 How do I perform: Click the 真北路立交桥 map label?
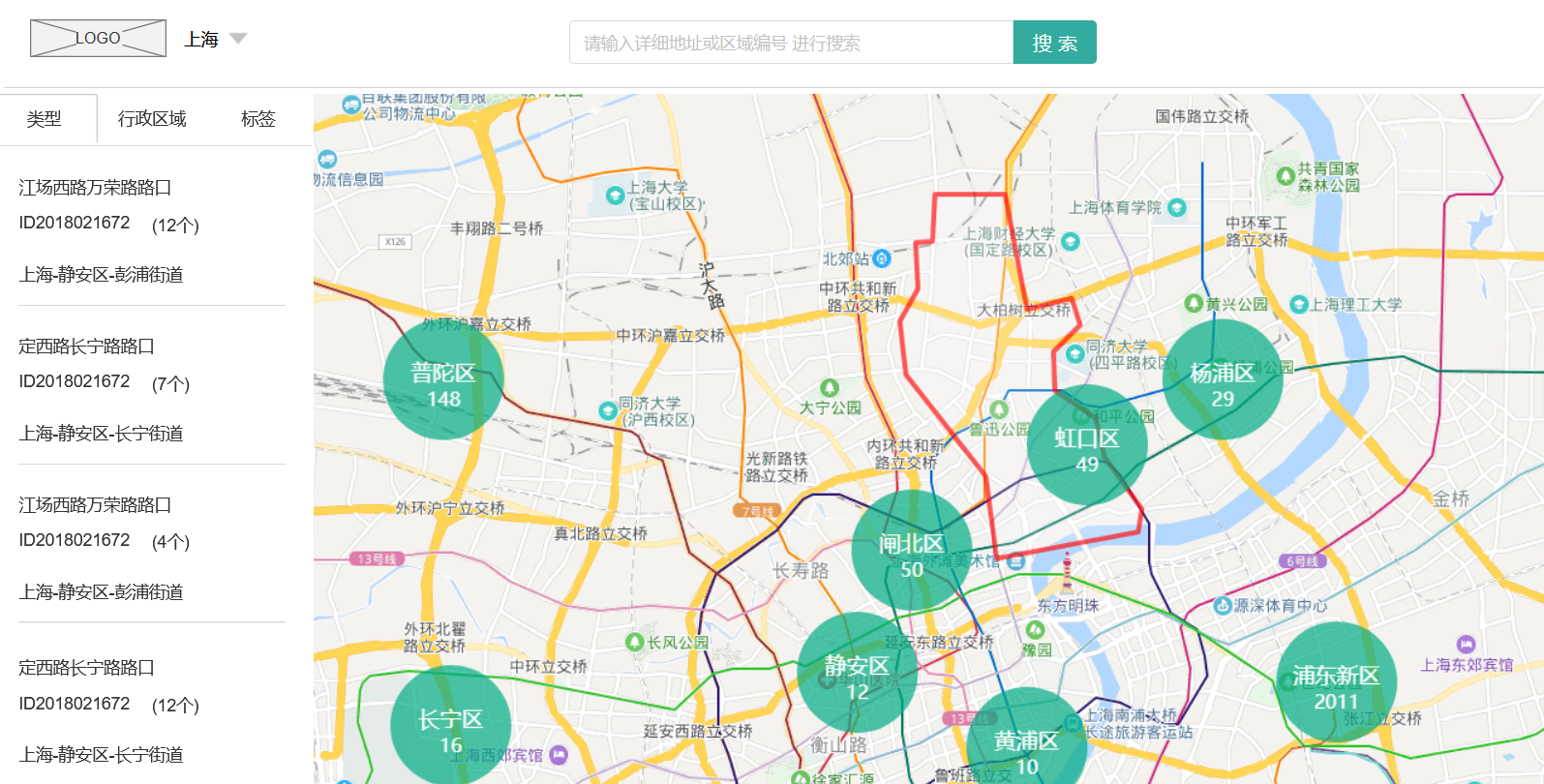click(600, 533)
